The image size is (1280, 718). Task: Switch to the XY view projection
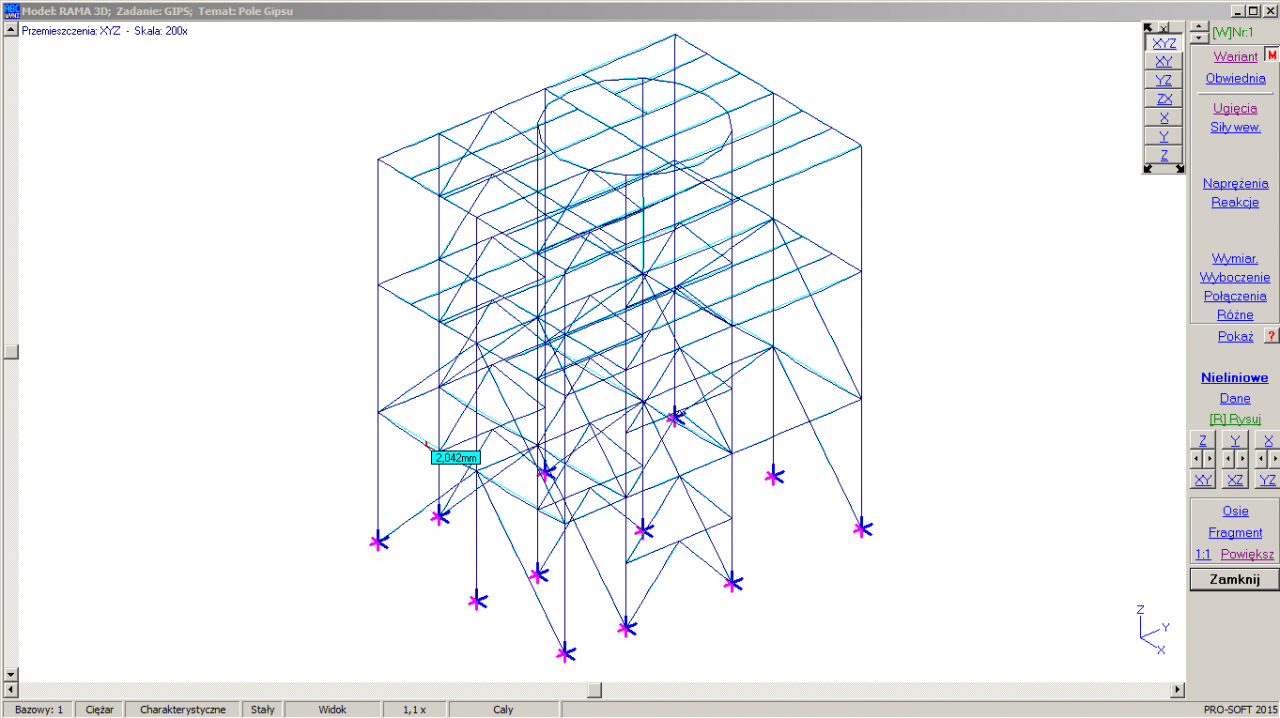point(1164,61)
